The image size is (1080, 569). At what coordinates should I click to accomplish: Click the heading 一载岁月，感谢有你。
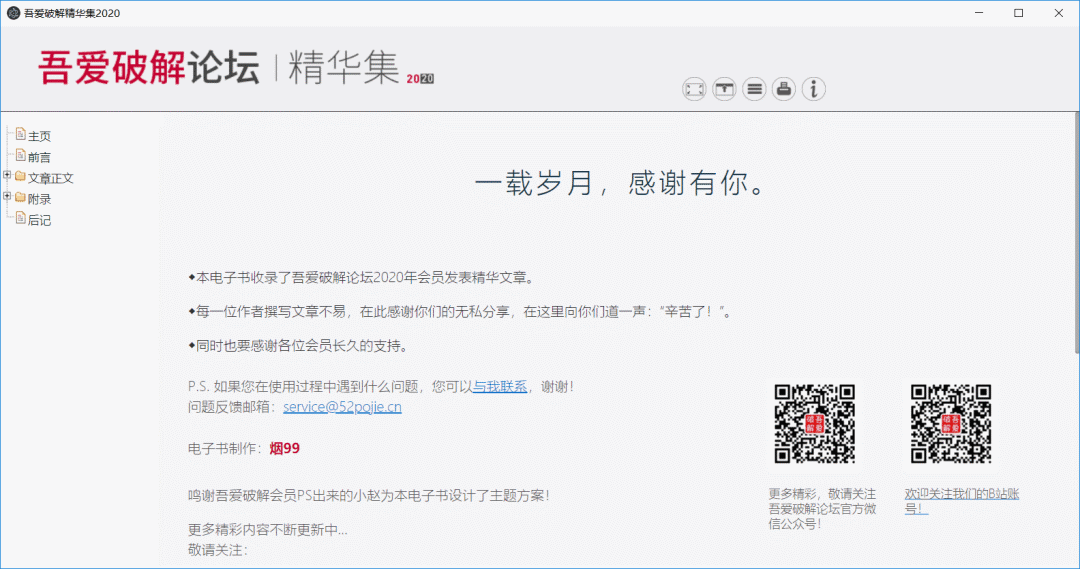(x=620, y=183)
